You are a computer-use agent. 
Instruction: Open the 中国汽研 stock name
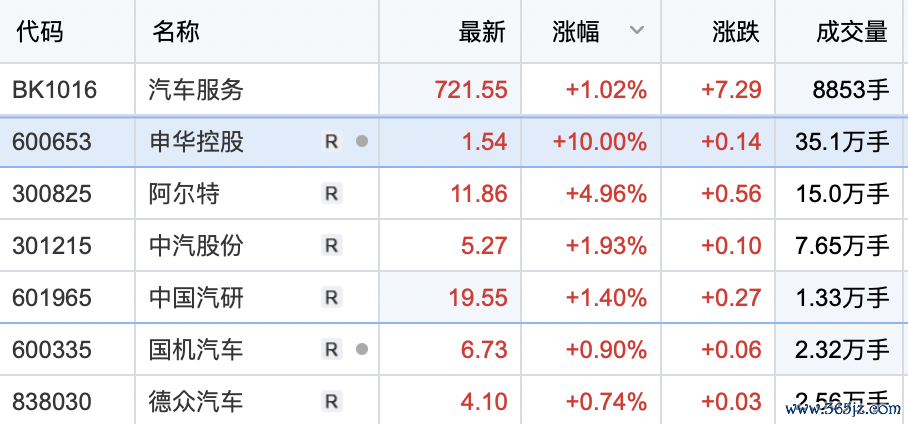click(x=196, y=298)
